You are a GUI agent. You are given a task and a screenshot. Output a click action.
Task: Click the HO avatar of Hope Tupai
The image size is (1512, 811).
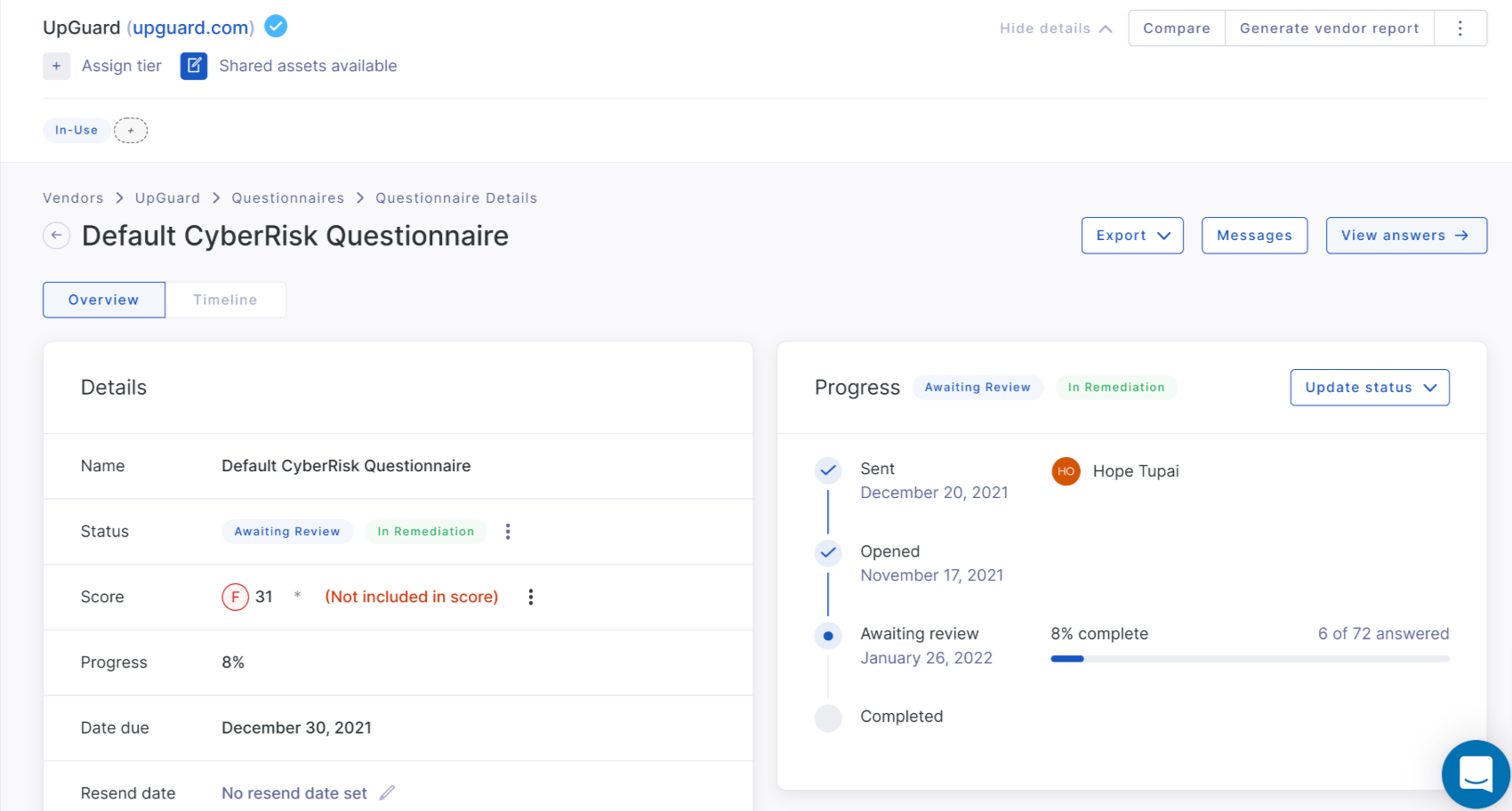coord(1066,471)
